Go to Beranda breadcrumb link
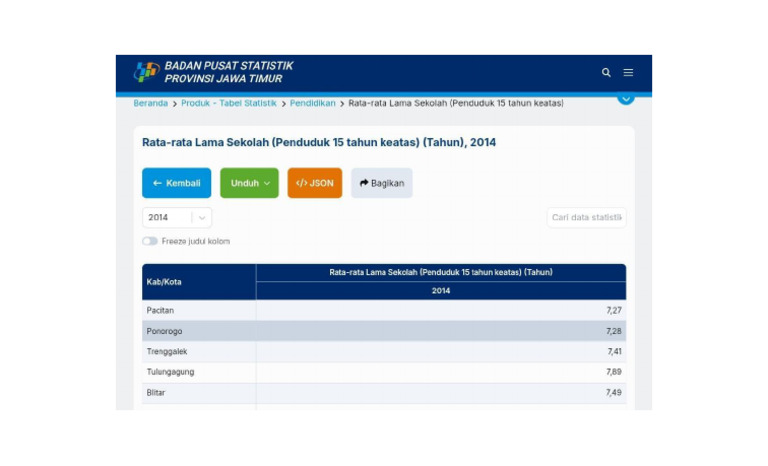This screenshot has height=466, width=768. pyautogui.click(x=150, y=103)
